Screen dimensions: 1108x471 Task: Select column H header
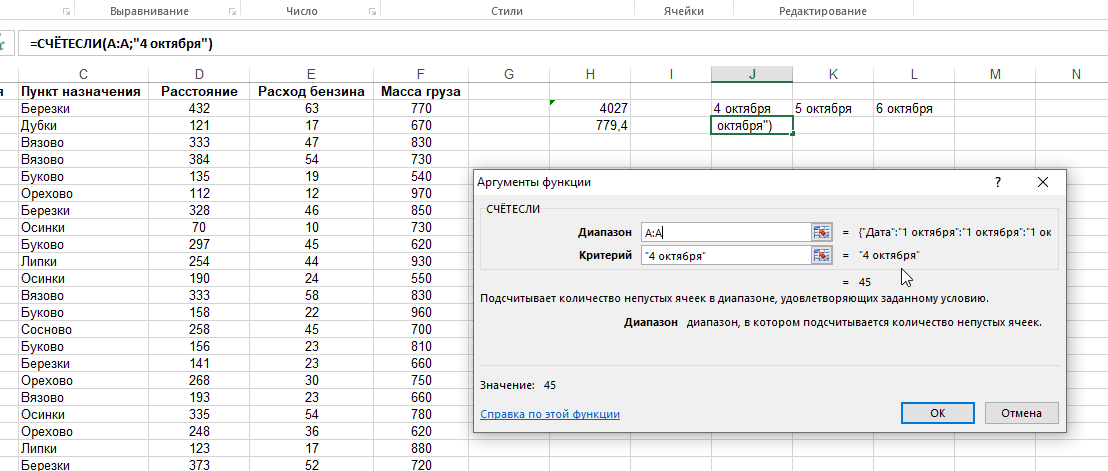click(590, 74)
